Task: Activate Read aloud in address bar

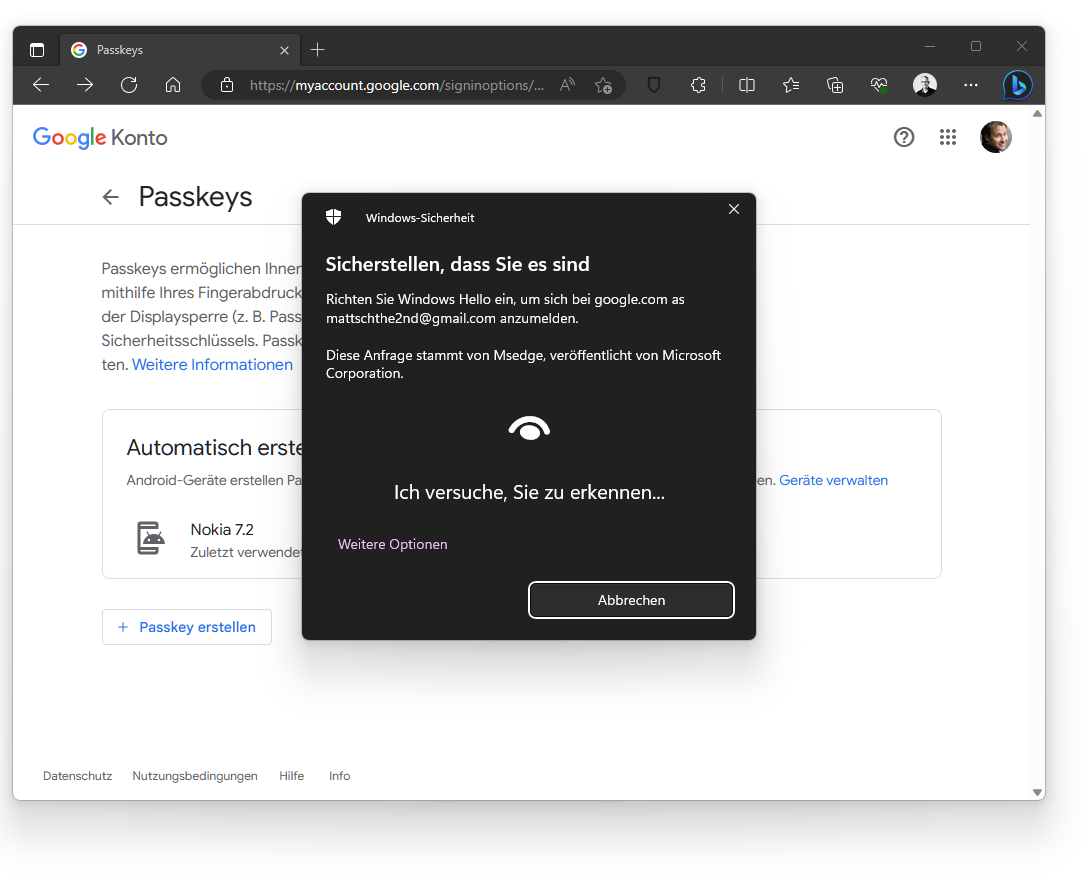Action: click(567, 85)
